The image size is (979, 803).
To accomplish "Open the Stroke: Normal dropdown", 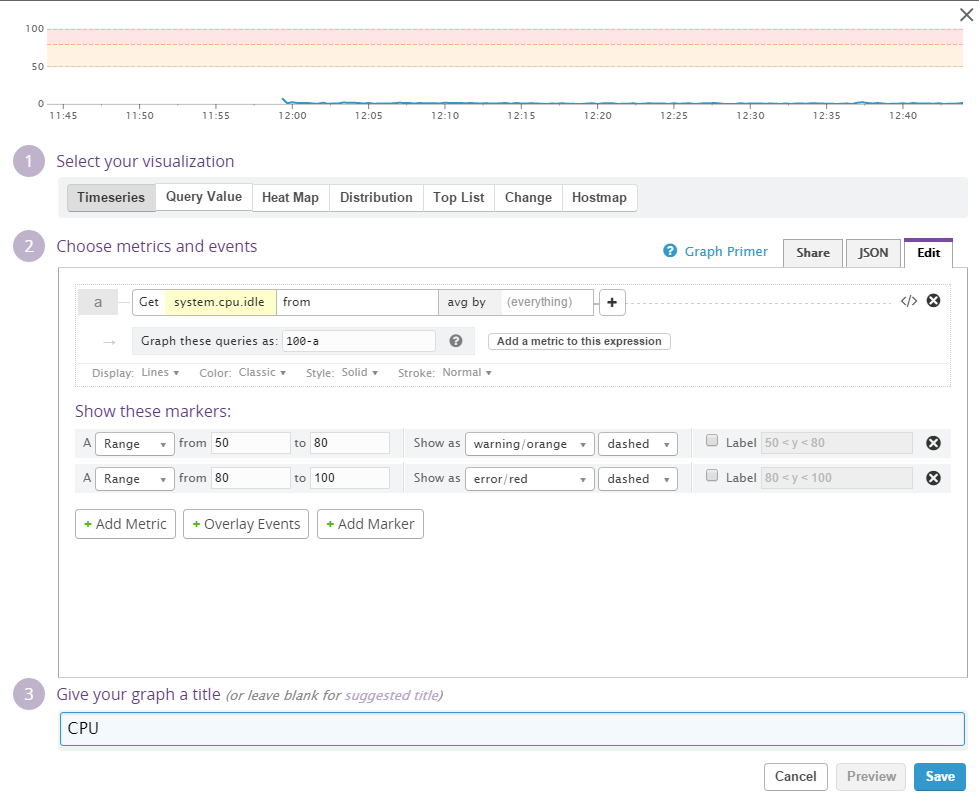I will 467,372.
